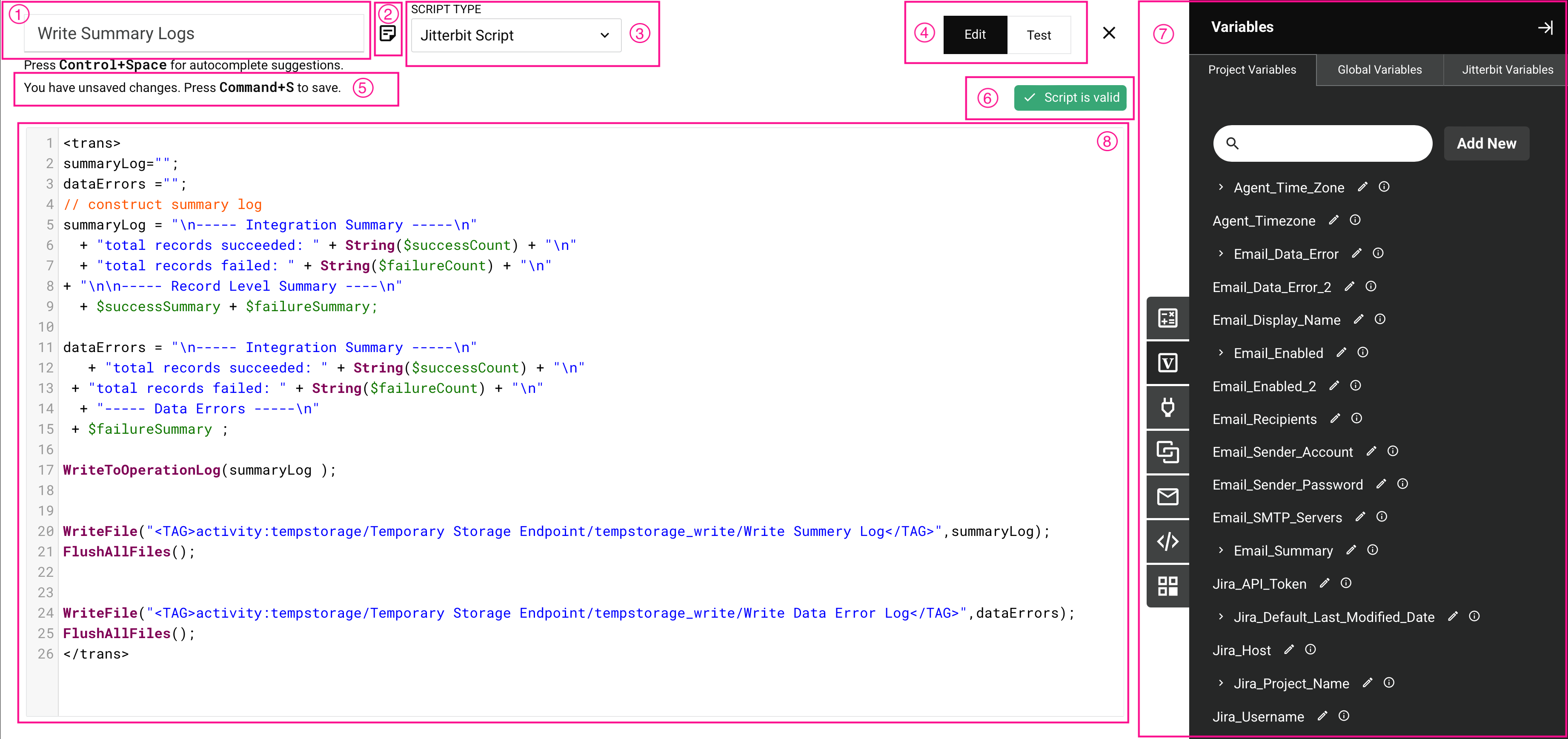The height and width of the screenshot is (739, 1568).
Task: Switch to the Global Variables tab
Action: (x=1379, y=69)
